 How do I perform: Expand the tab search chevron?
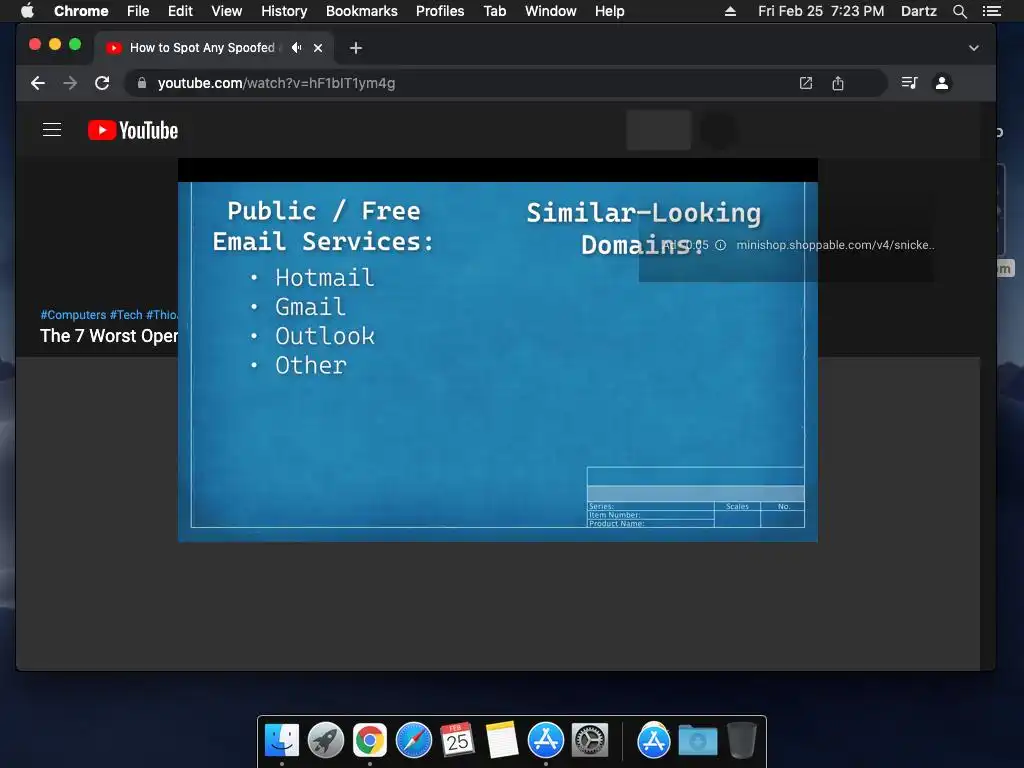point(974,48)
